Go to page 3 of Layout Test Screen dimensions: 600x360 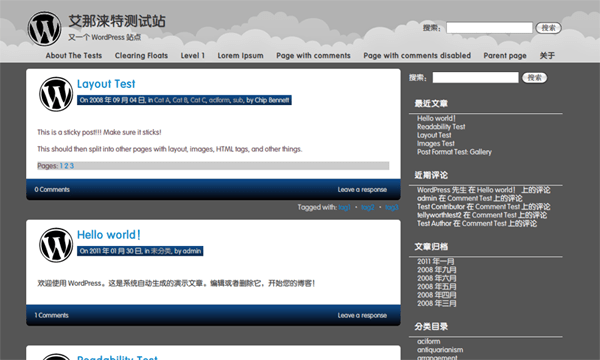pos(72,166)
